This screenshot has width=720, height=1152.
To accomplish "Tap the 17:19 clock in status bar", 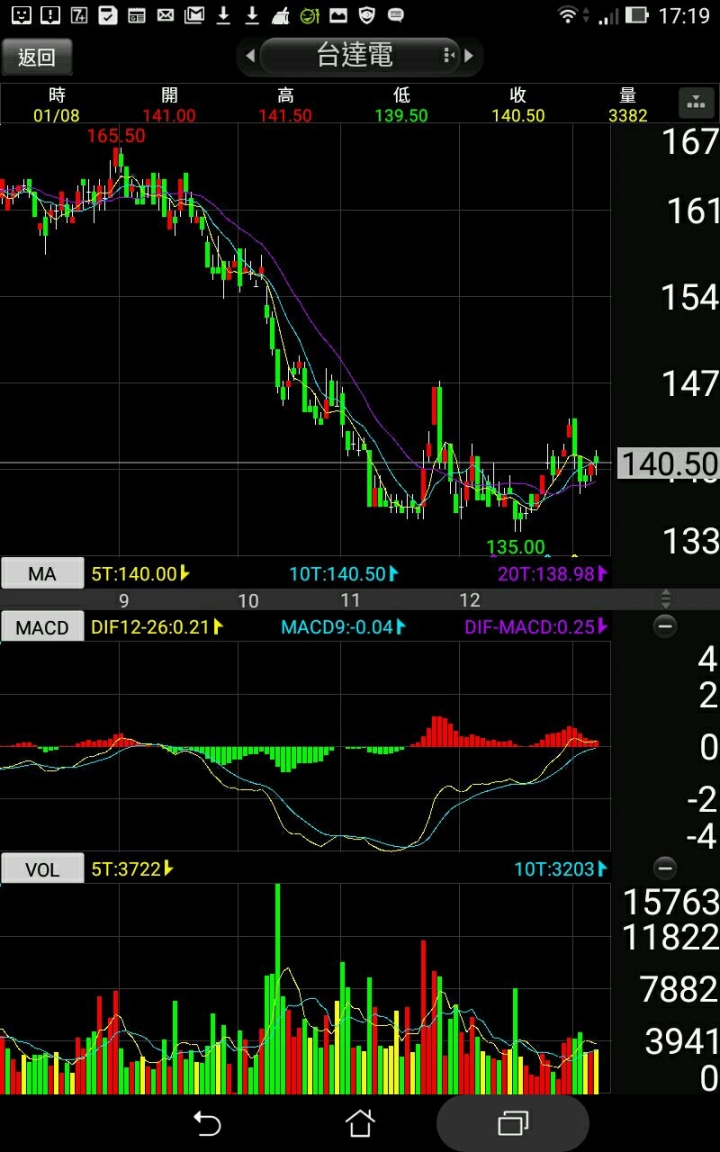I will [x=684, y=15].
